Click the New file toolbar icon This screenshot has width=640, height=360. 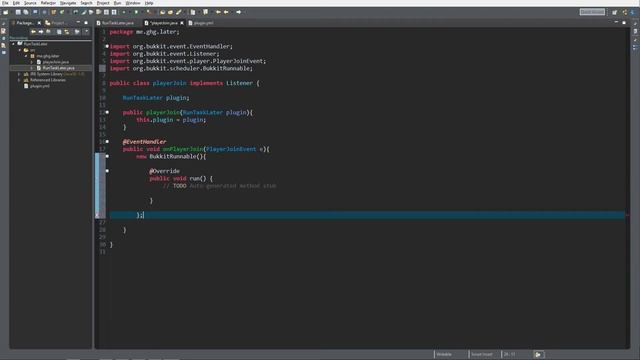6,12
